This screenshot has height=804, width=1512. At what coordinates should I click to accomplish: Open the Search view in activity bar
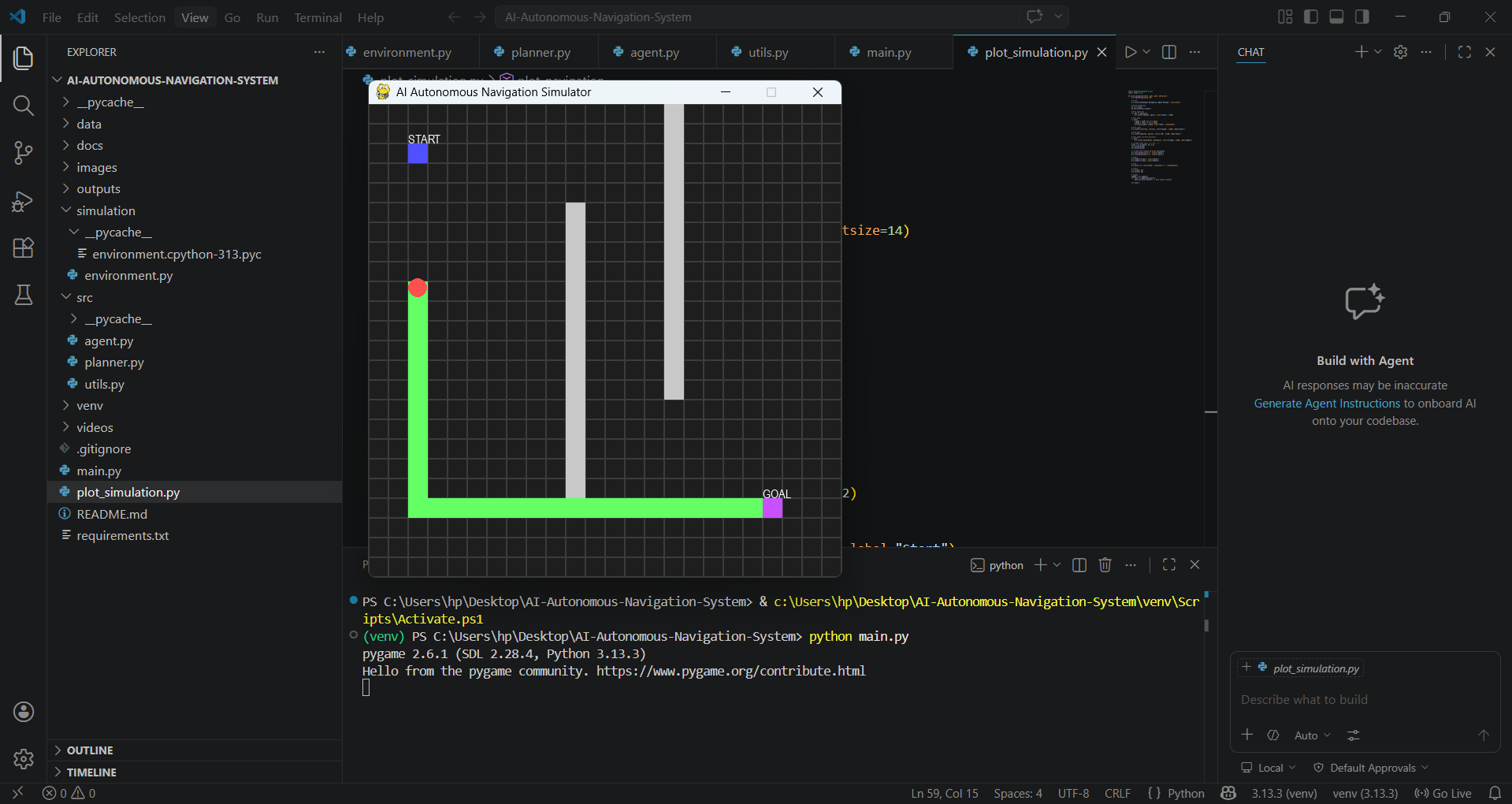pyautogui.click(x=24, y=106)
